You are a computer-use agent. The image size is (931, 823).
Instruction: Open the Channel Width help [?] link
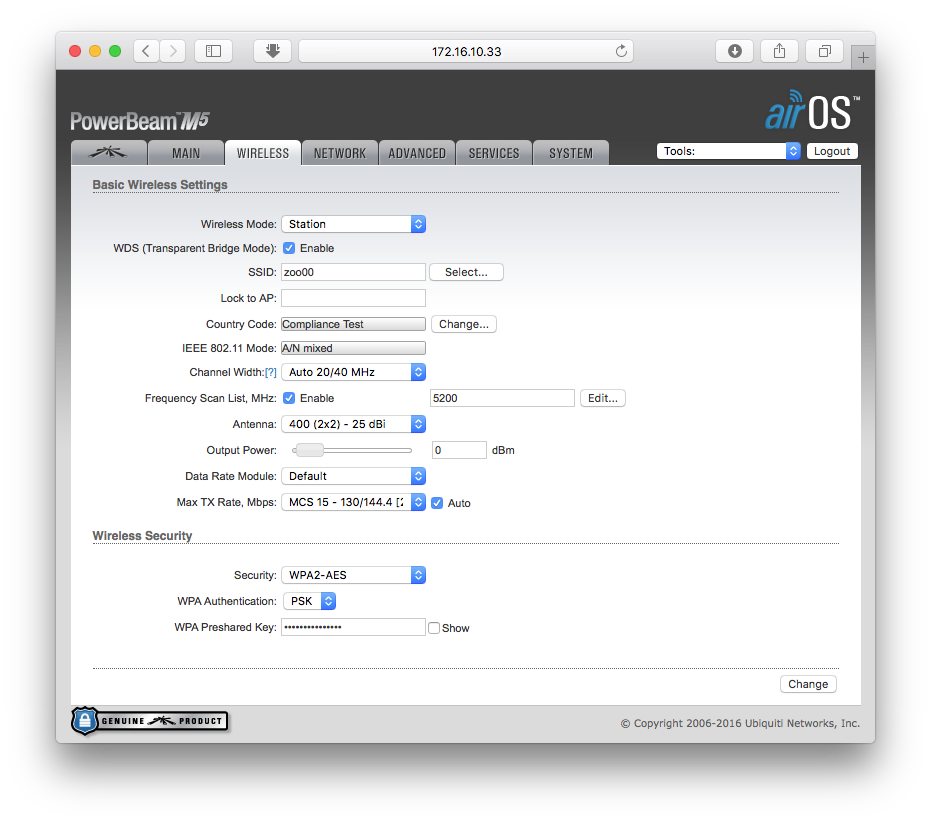(x=271, y=372)
